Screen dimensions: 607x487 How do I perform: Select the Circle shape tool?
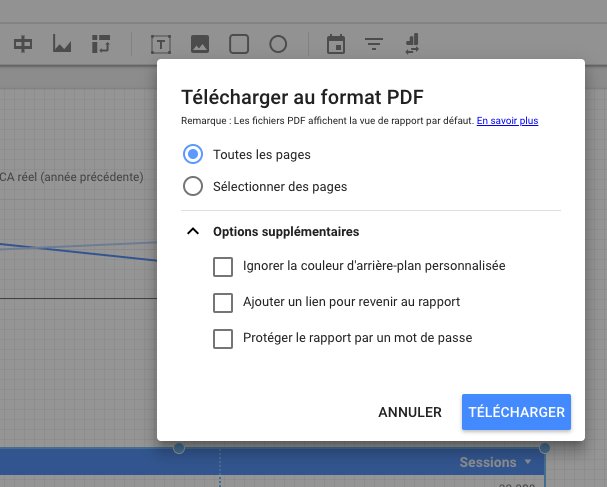pyautogui.click(x=278, y=44)
